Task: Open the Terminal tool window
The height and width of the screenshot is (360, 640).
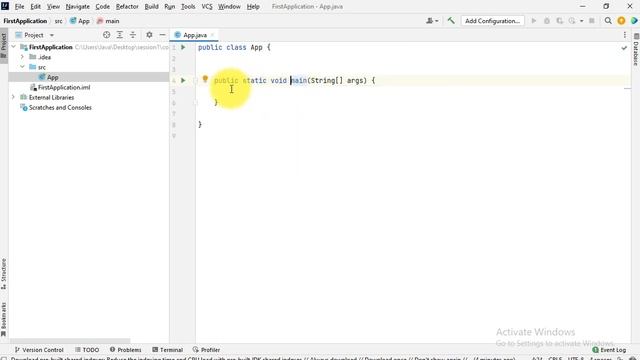Action: coord(167,350)
